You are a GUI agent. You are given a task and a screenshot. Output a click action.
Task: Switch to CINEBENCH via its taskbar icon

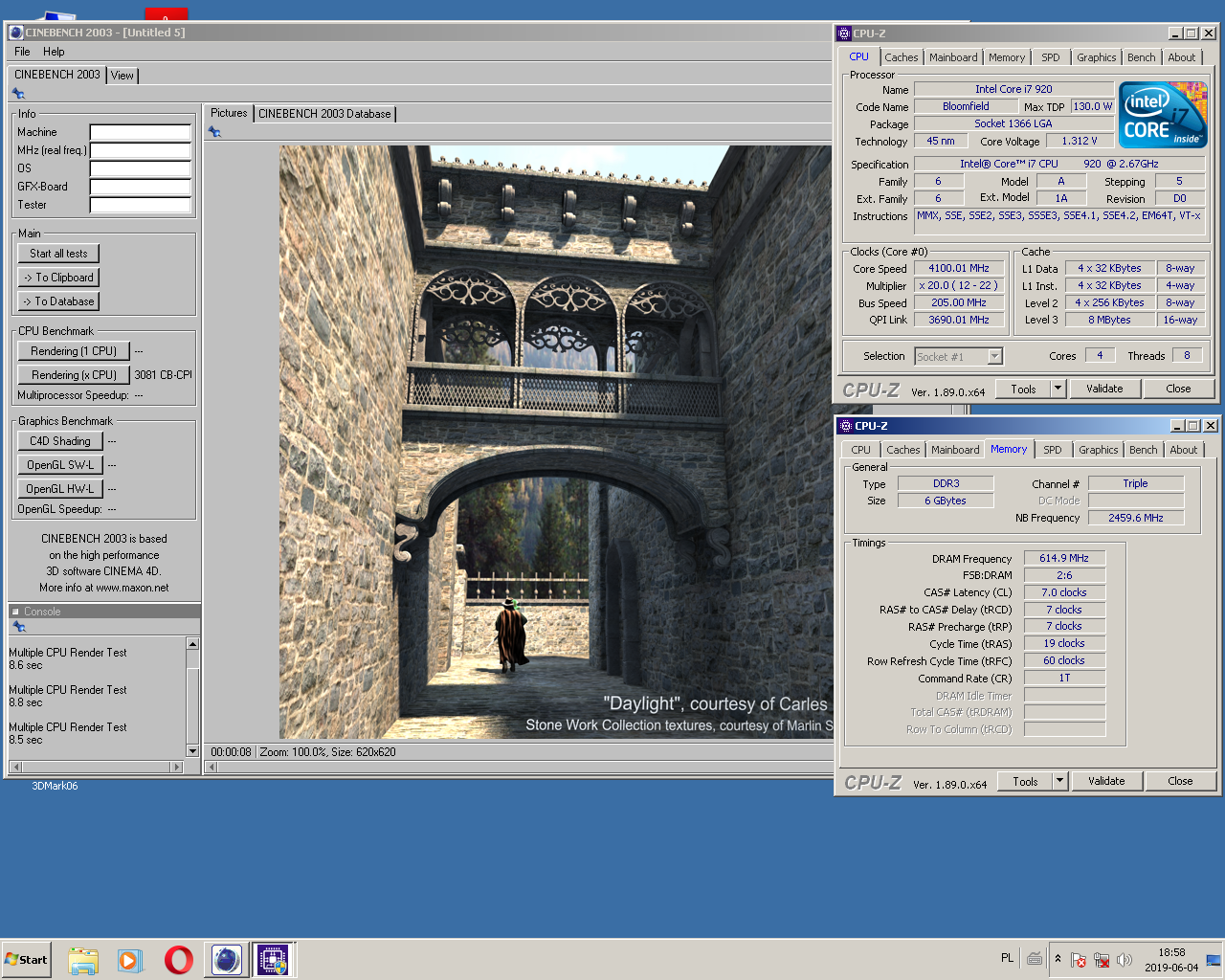point(227,959)
